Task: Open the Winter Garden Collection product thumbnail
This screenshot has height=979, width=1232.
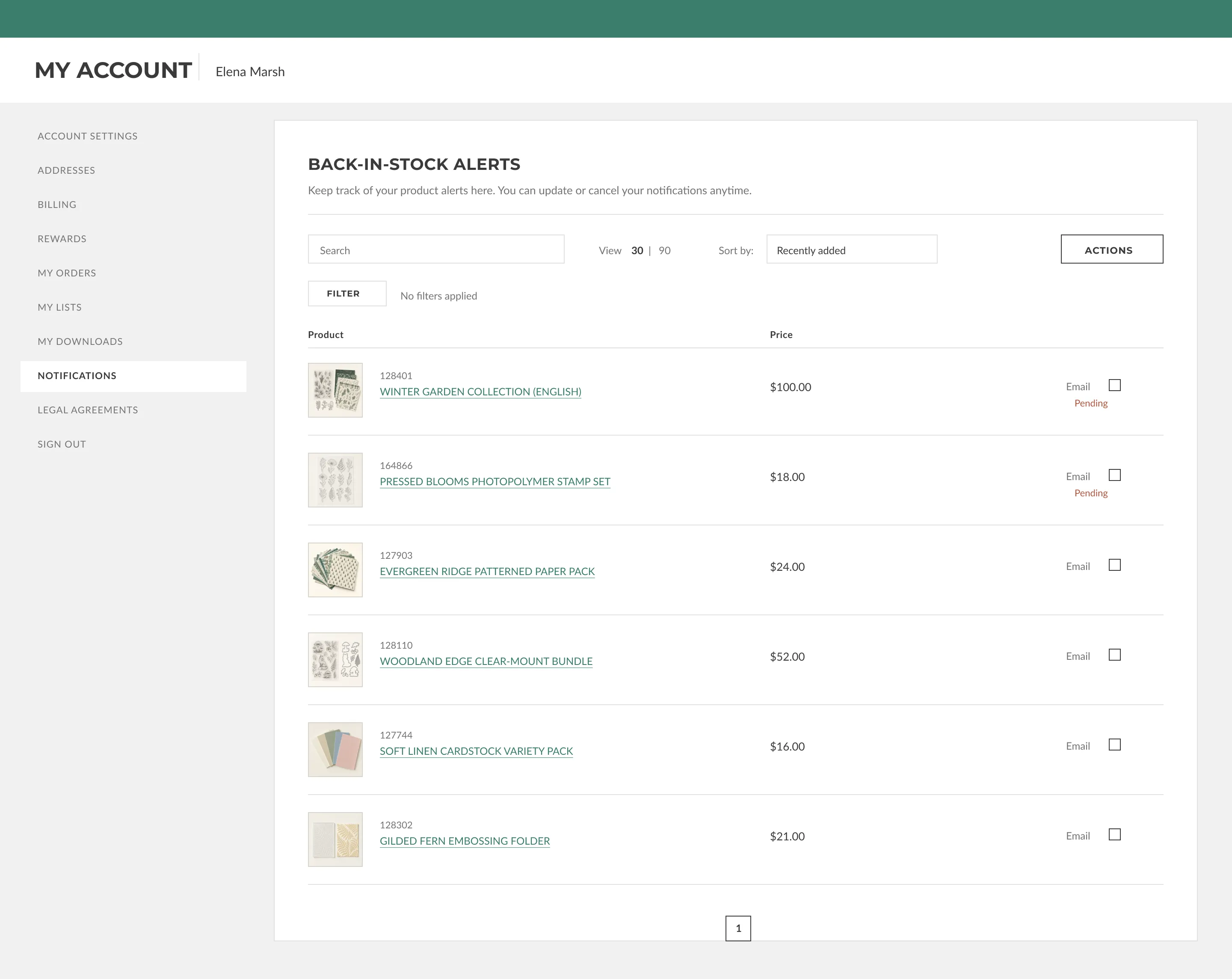Action: [335, 390]
